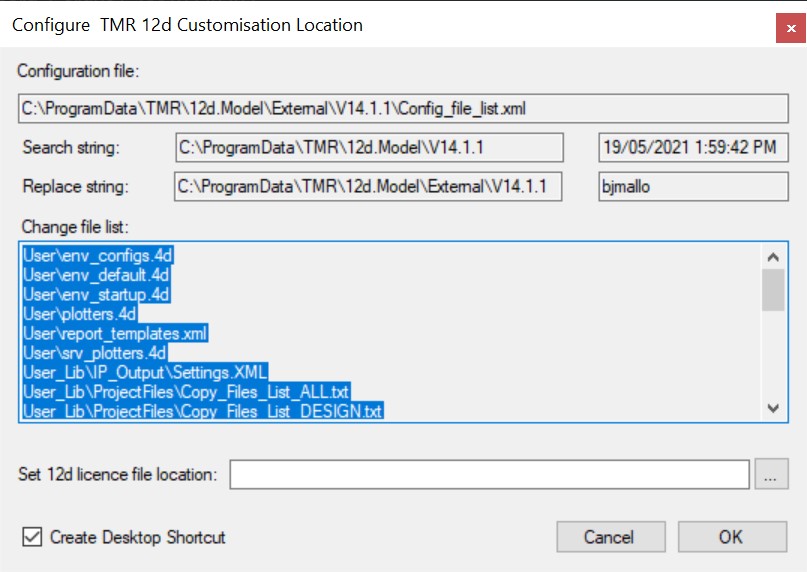
Task: Close the Configure TMR 12d Customisation dialog
Action: [x=791, y=28]
